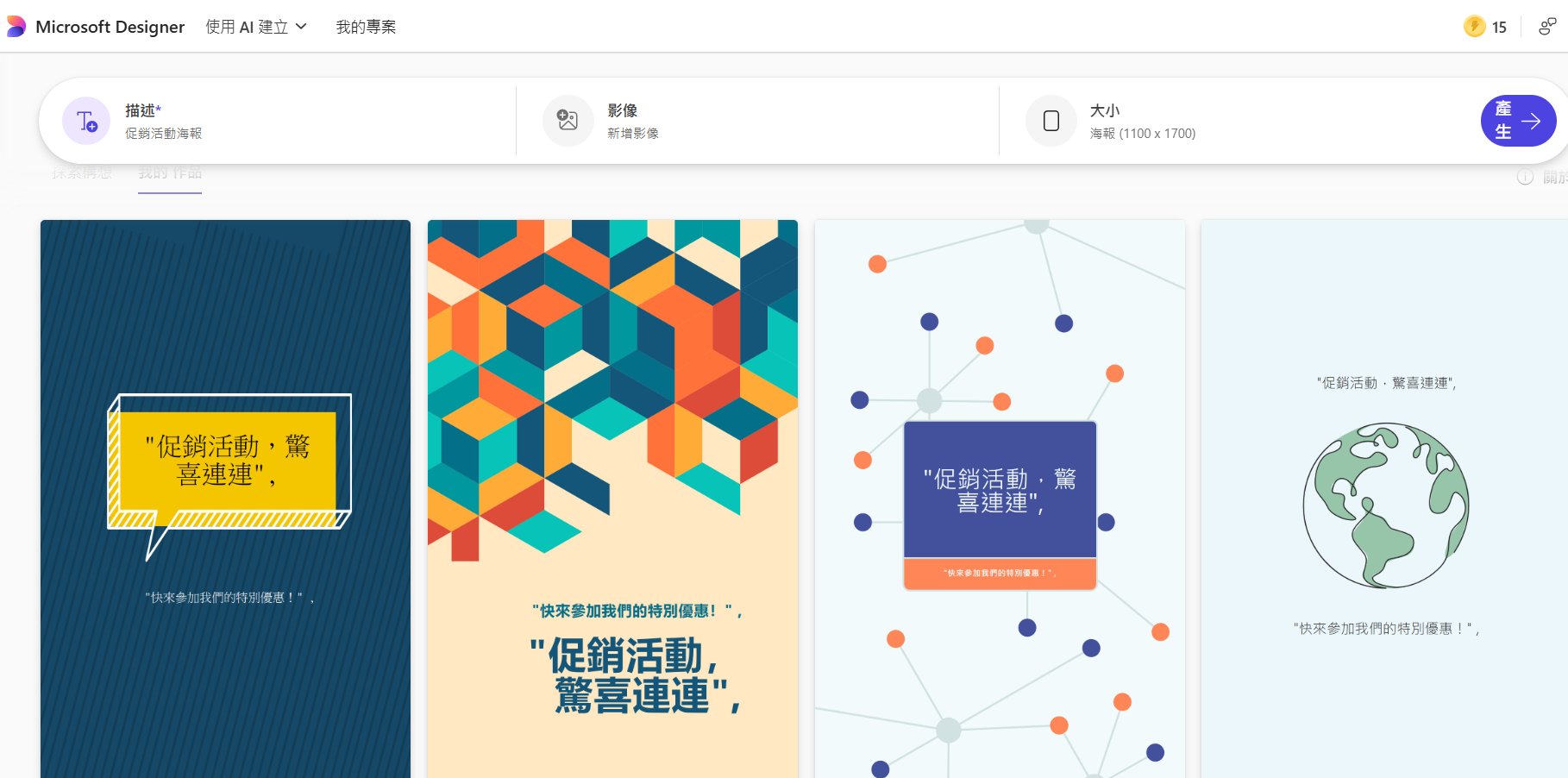Select the globe illustration poster design
Screen dimensions: 1568x778
coord(1384,499)
